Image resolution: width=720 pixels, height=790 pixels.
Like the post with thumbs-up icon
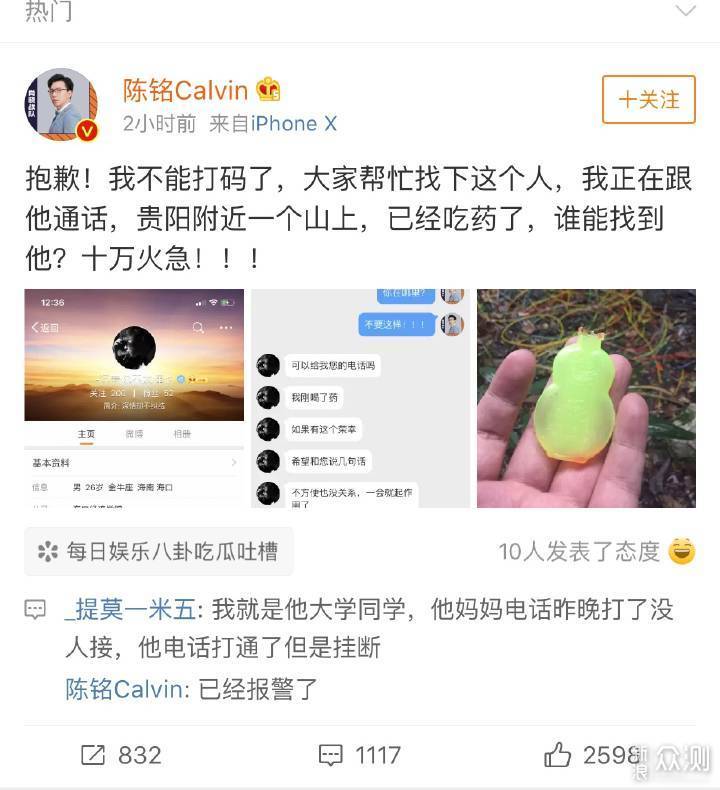(x=557, y=754)
